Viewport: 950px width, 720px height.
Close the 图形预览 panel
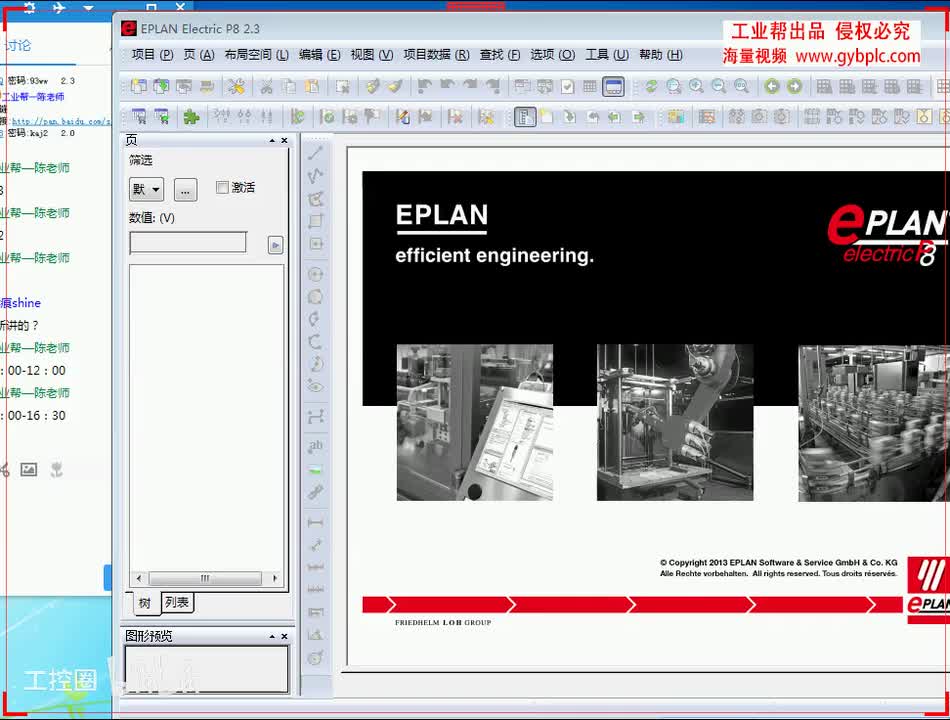tap(284, 636)
